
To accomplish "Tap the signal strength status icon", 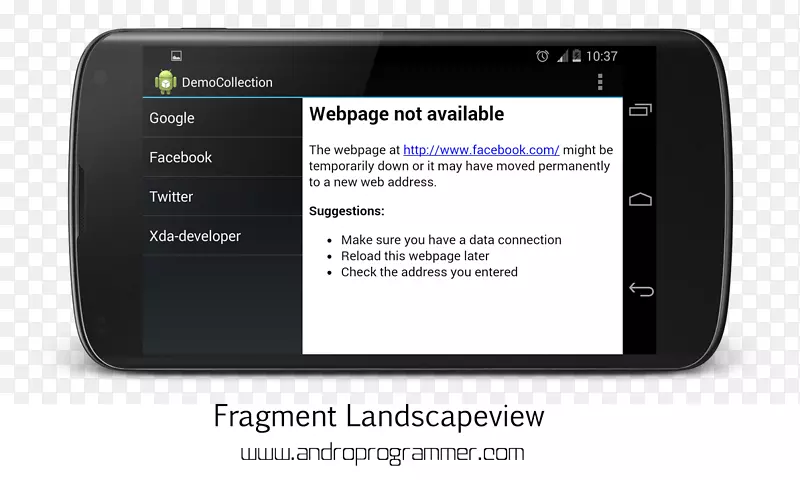I will point(562,56).
